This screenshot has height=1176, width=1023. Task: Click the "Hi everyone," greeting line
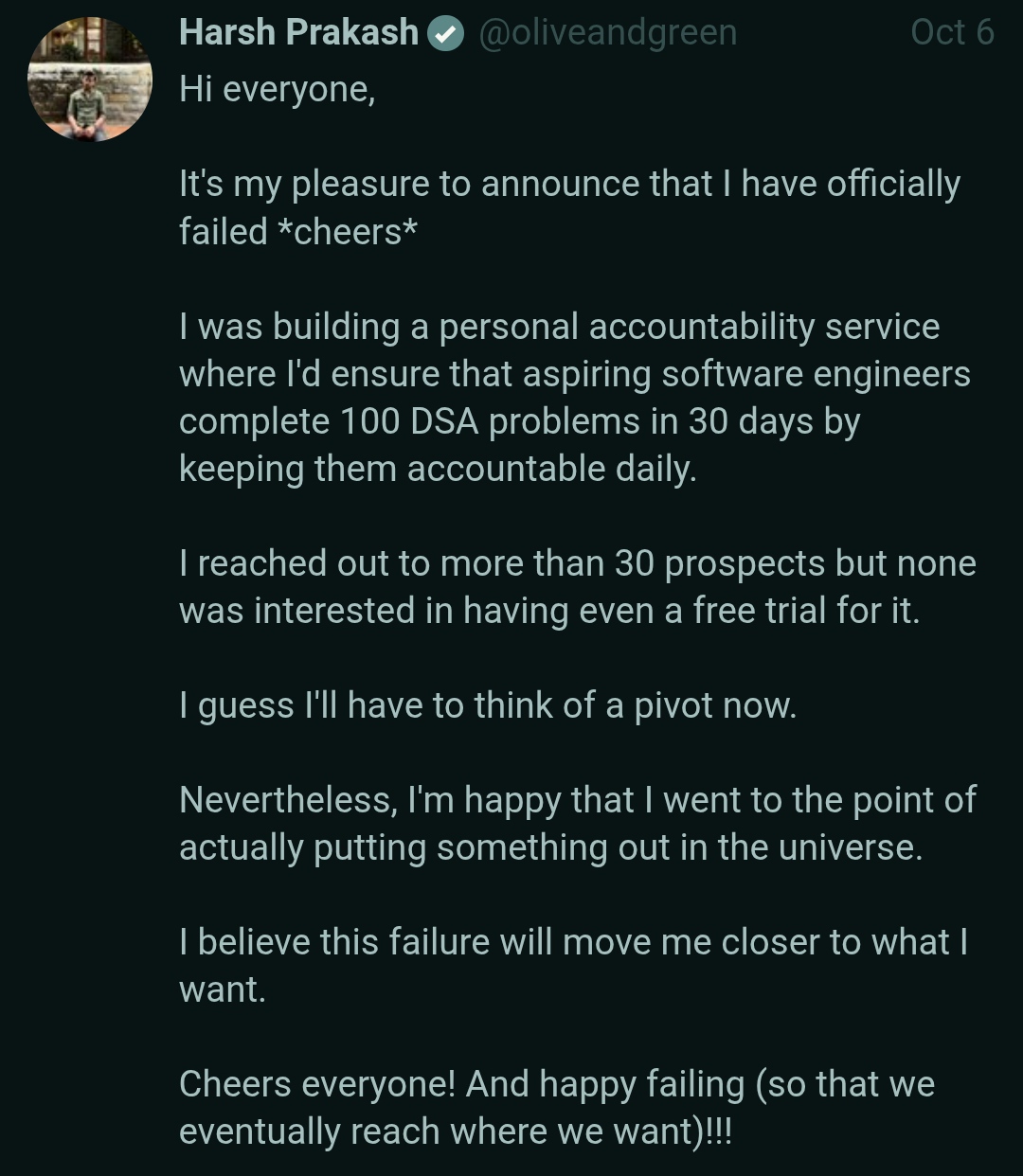point(278,90)
